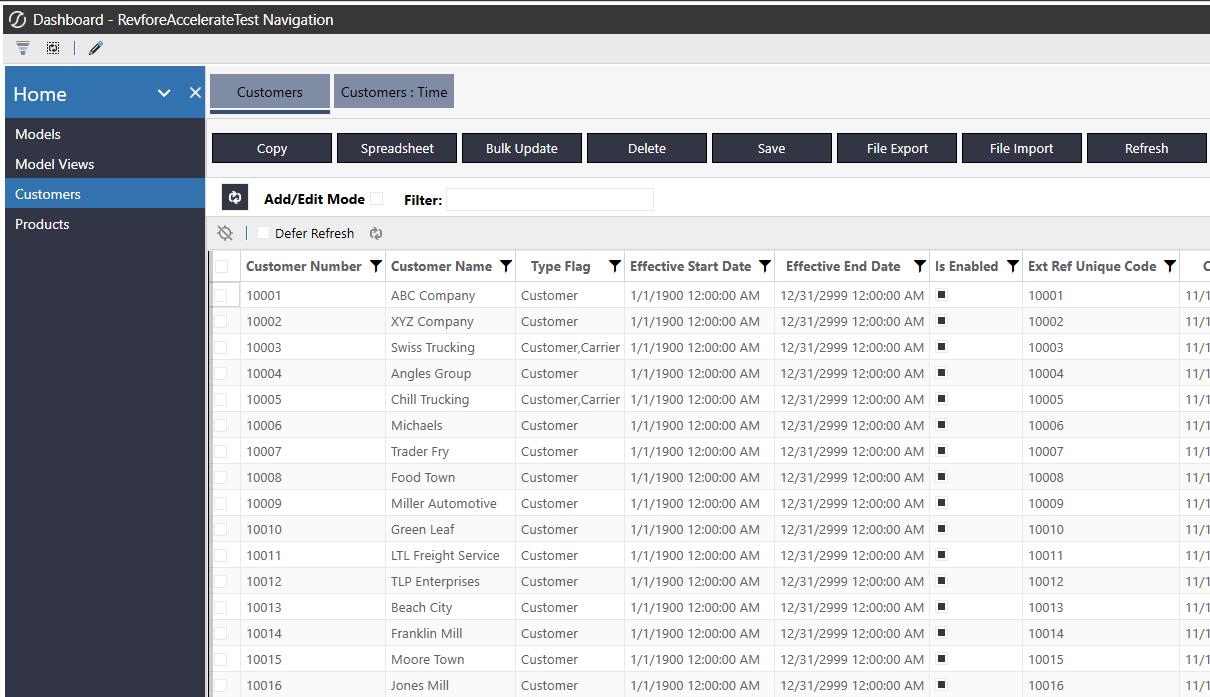Open the Effective Start Date filter dropdown
1210x697 pixels.
pos(765,266)
